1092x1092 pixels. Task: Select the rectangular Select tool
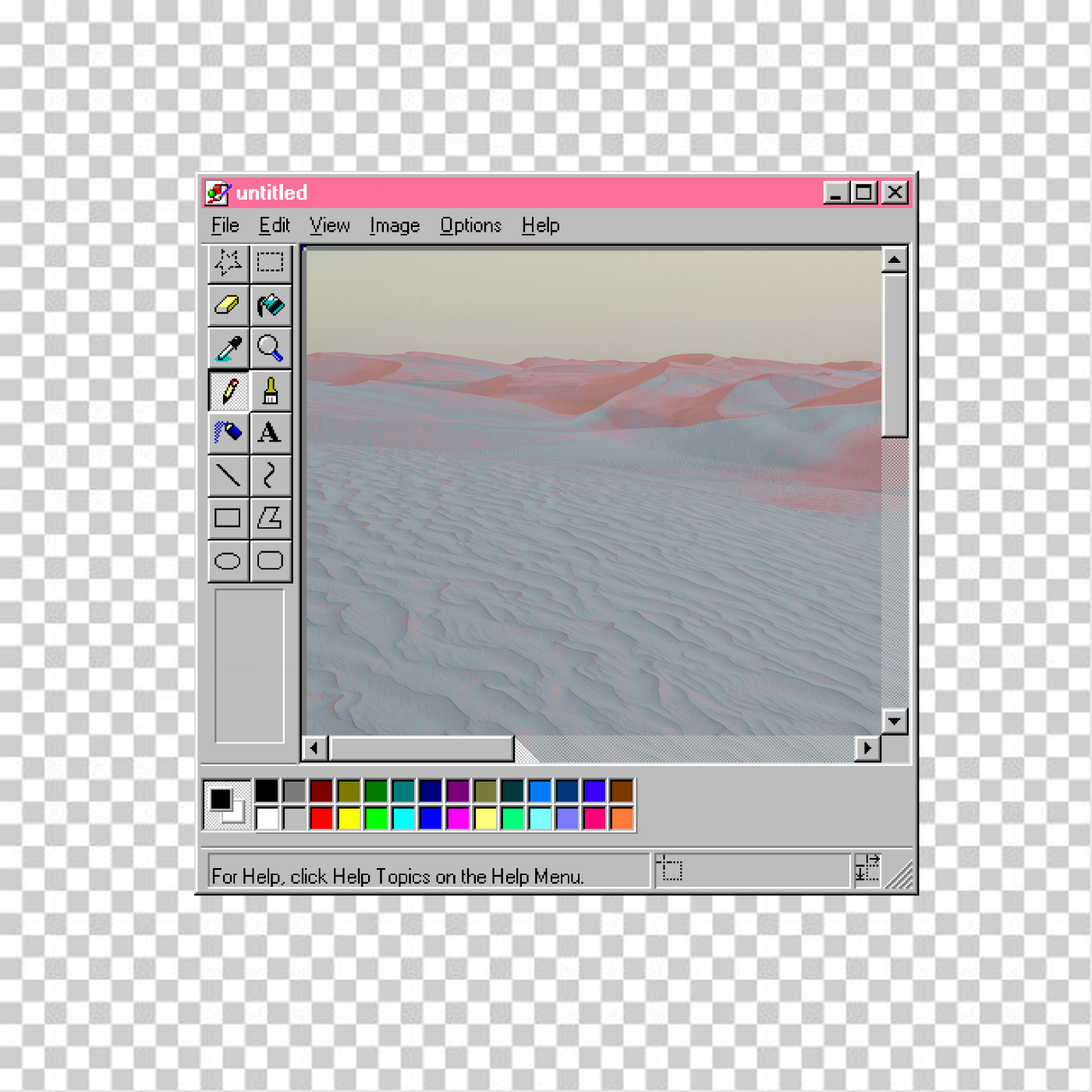point(271,263)
